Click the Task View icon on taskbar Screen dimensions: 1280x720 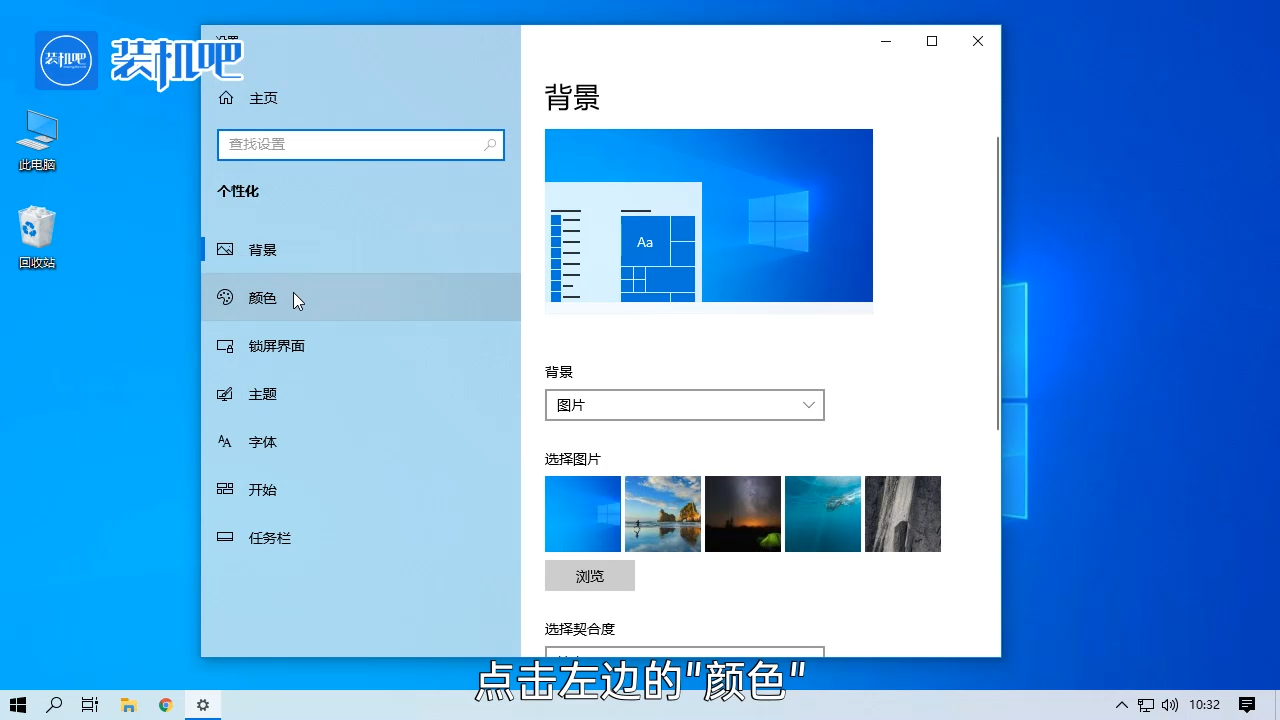pos(89,704)
